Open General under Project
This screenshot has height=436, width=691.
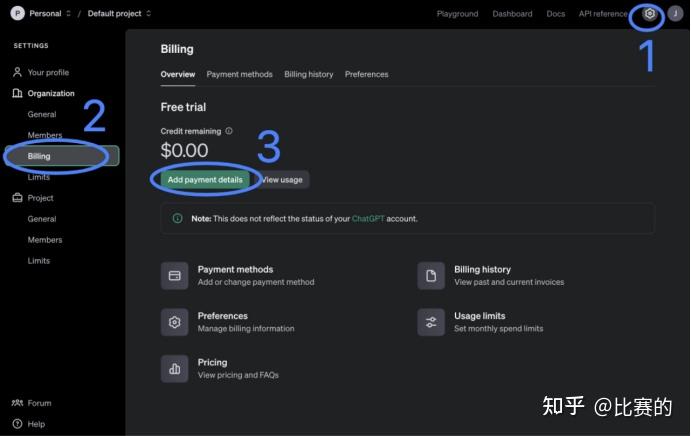pyautogui.click(x=42, y=219)
